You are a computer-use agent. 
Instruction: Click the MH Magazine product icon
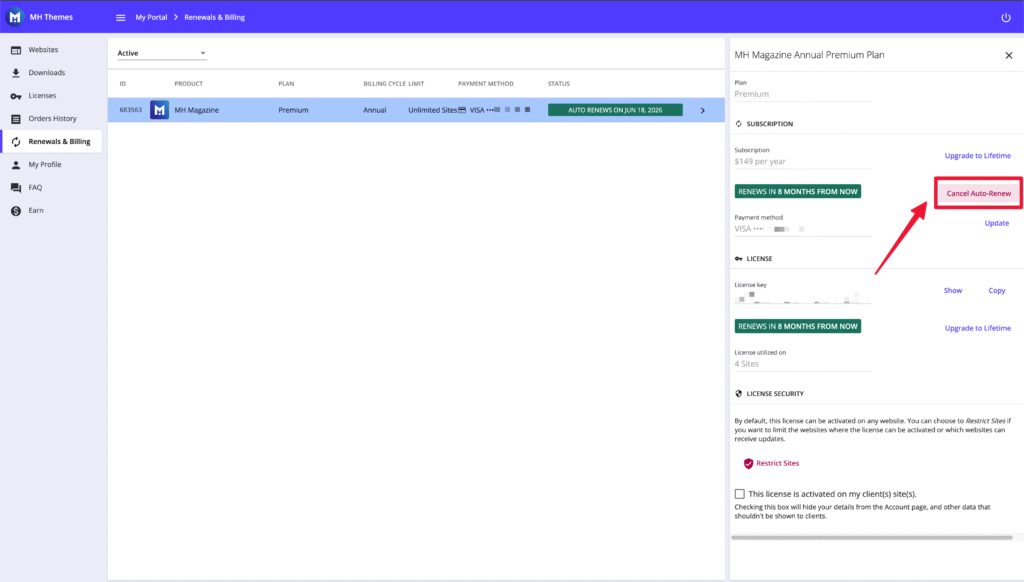pos(159,110)
